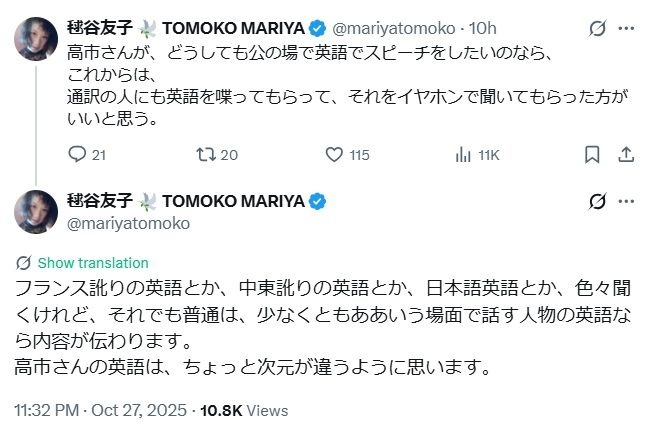Click the share icon on first tweet
648x434 pixels.
click(x=625, y=154)
